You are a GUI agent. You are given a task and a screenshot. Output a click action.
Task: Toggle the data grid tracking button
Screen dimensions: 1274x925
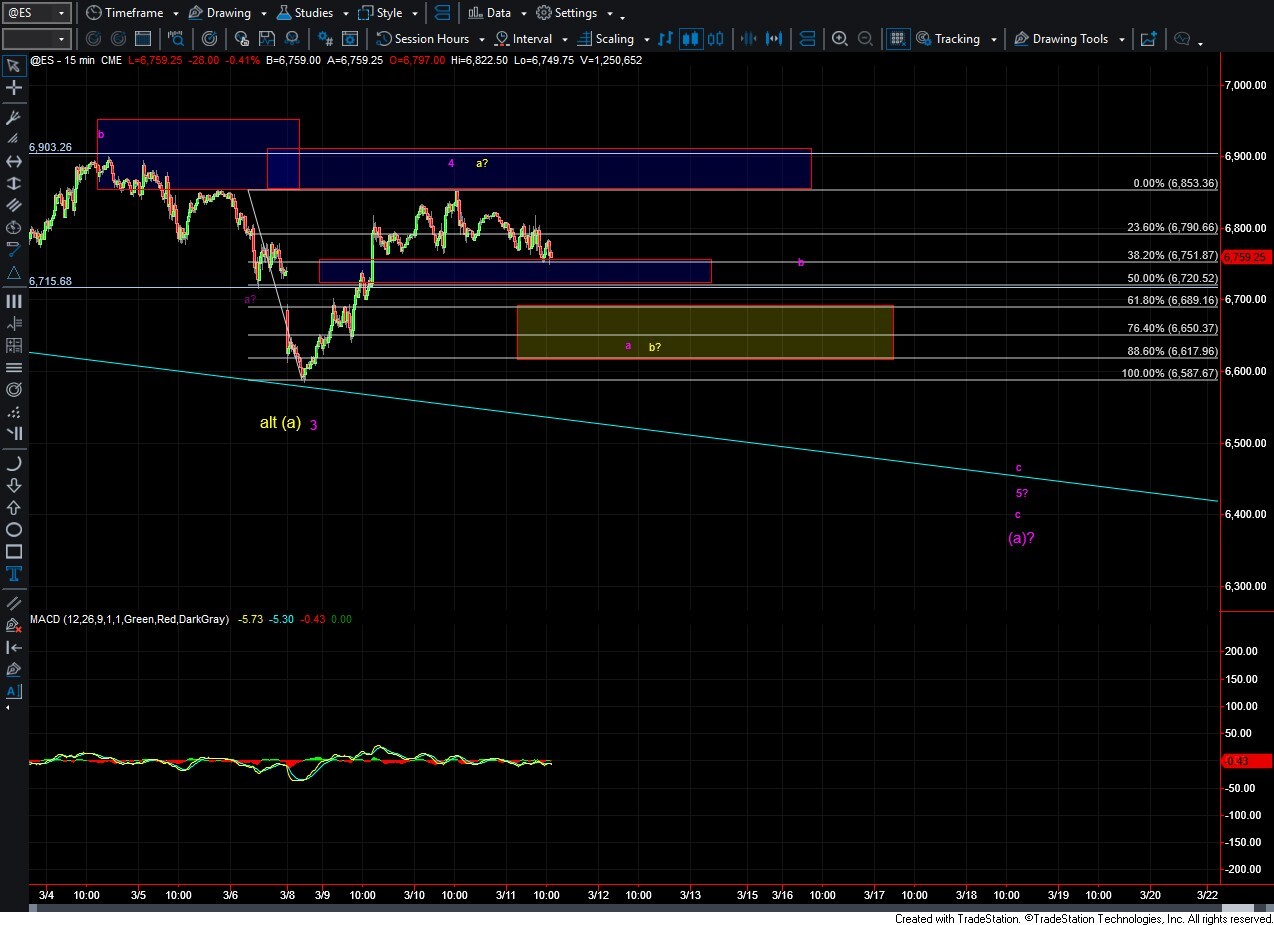click(x=897, y=39)
